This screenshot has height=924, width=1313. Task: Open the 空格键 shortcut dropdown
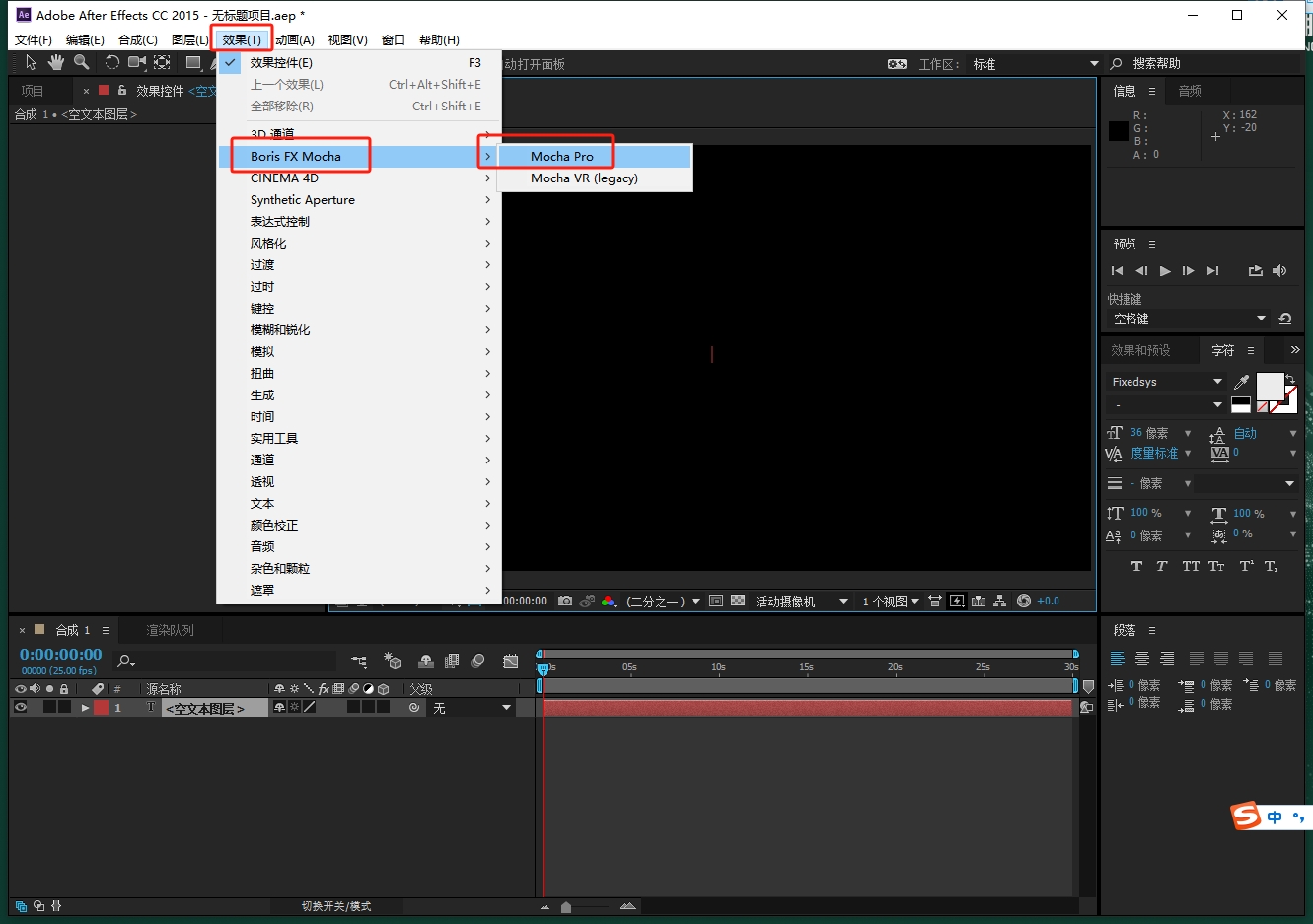(1189, 319)
